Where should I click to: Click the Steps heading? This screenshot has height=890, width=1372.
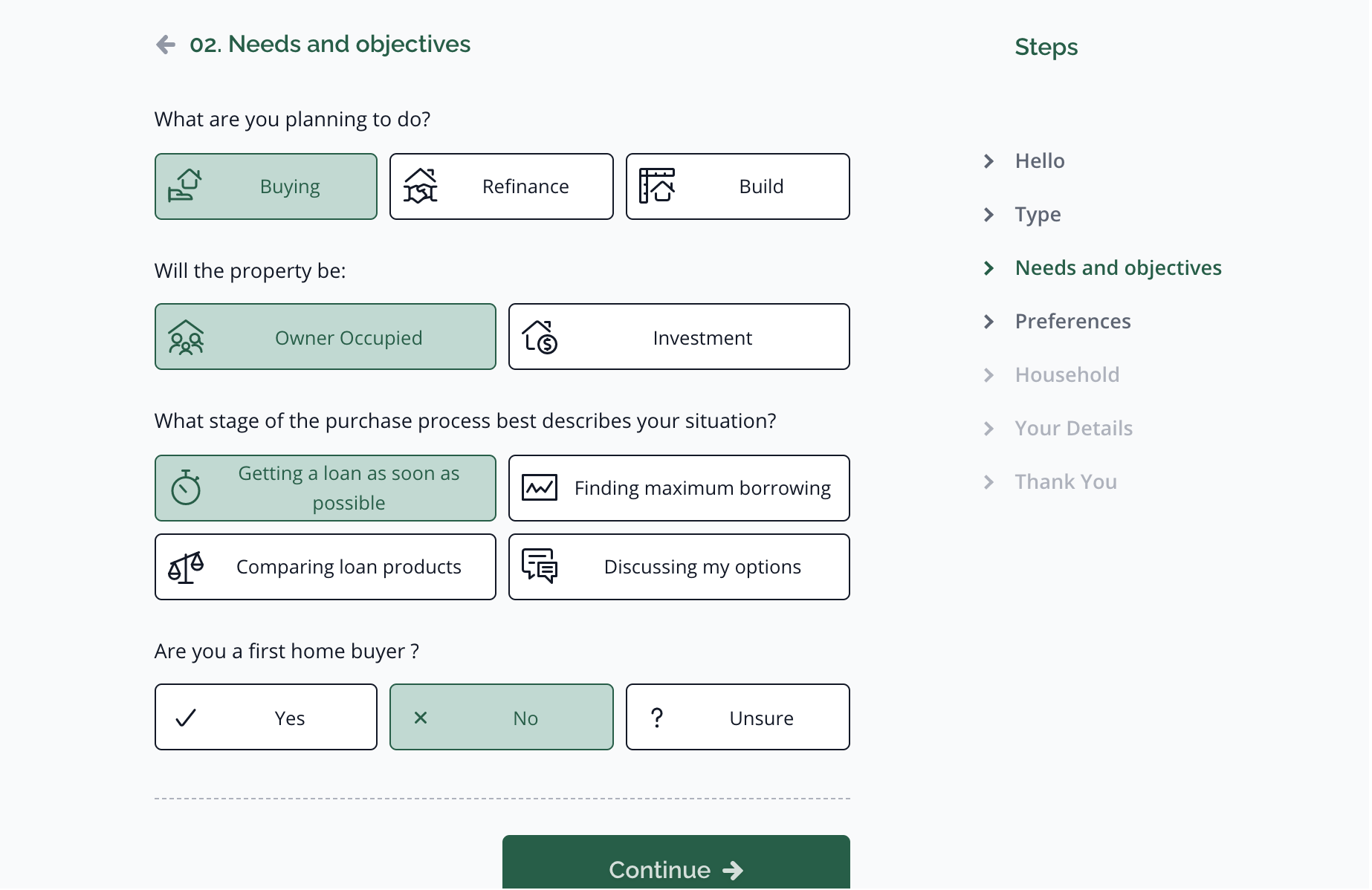coord(1046,47)
